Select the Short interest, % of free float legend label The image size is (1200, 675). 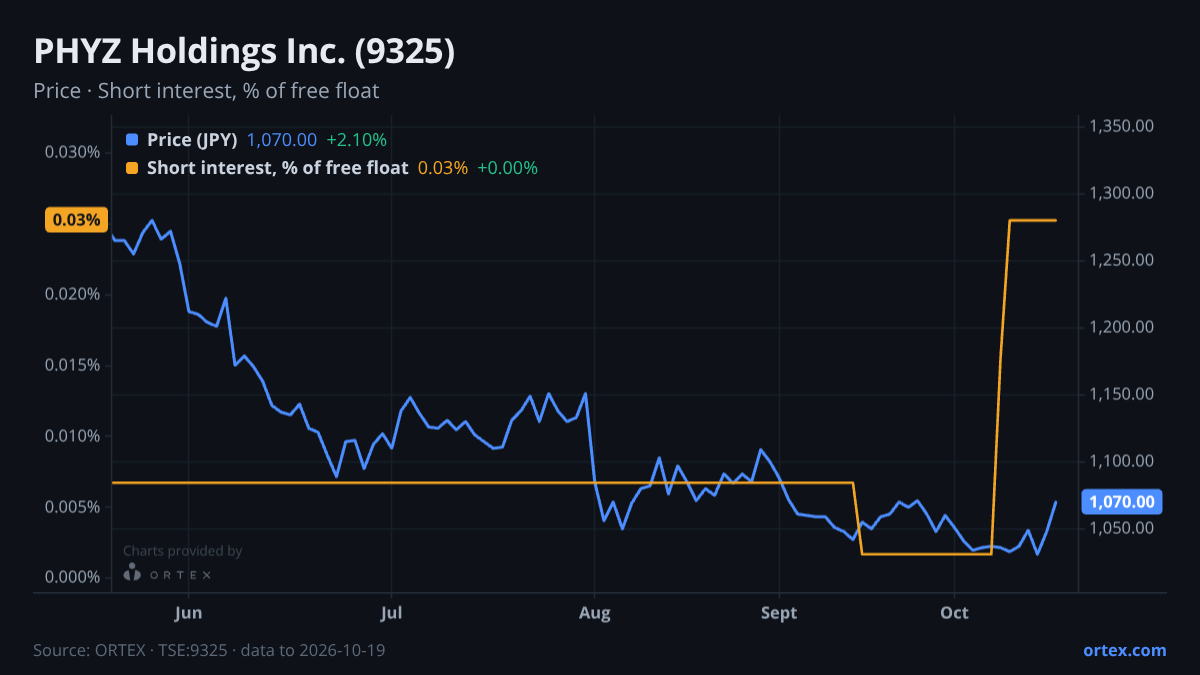[x=277, y=168]
